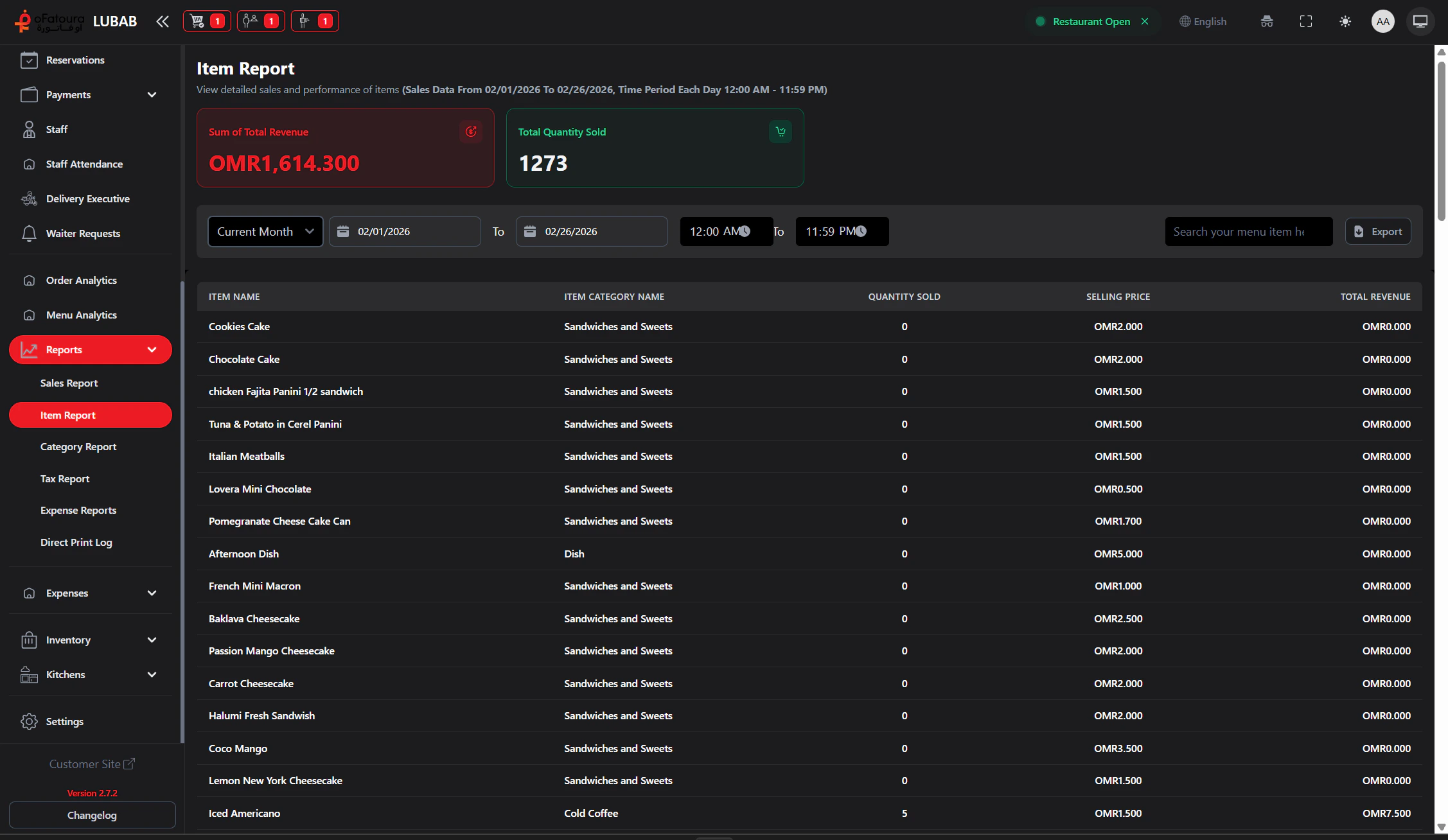1448x840 pixels.
Task: Open the Changelog button
Action: pos(92,815)
